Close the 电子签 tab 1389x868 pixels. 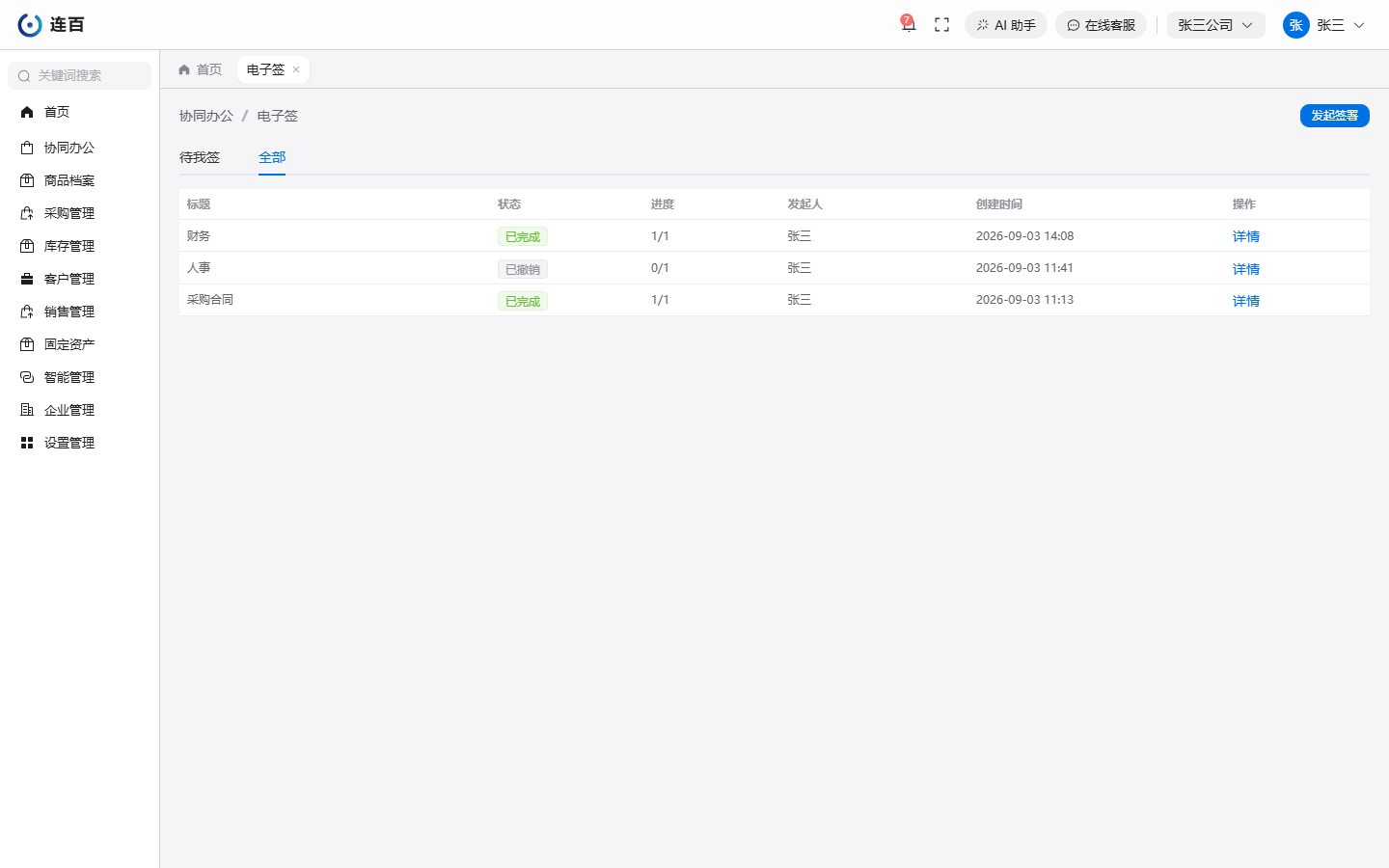point(296,69)
